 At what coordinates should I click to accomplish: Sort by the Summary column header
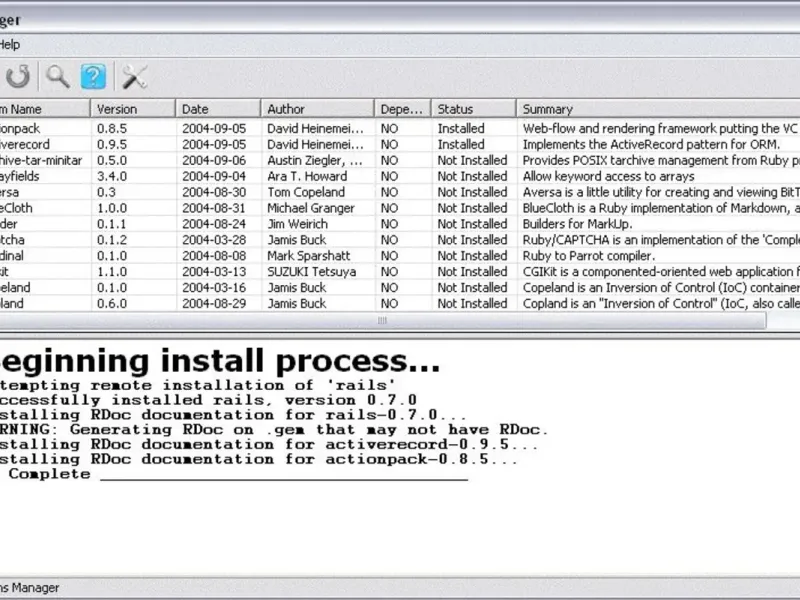658,109
